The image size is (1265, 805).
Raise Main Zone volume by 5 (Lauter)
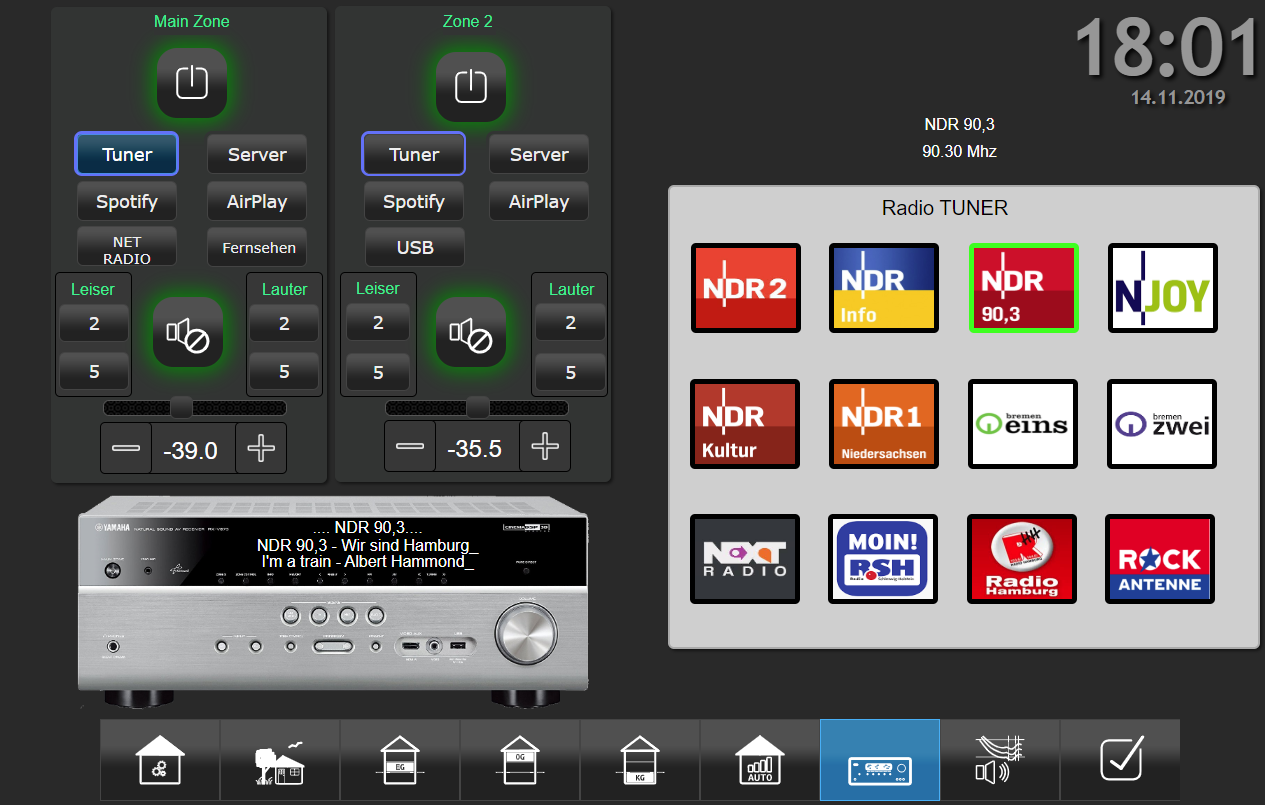click(x=284, y=371)
